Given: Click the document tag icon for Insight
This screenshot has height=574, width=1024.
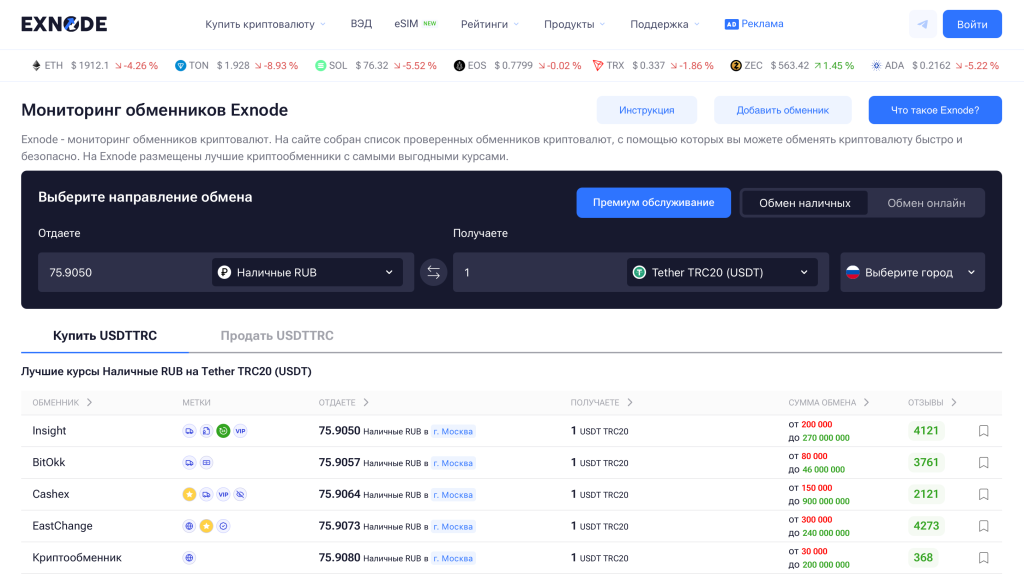Looking at the screenshot, I should tap(206, 431).
